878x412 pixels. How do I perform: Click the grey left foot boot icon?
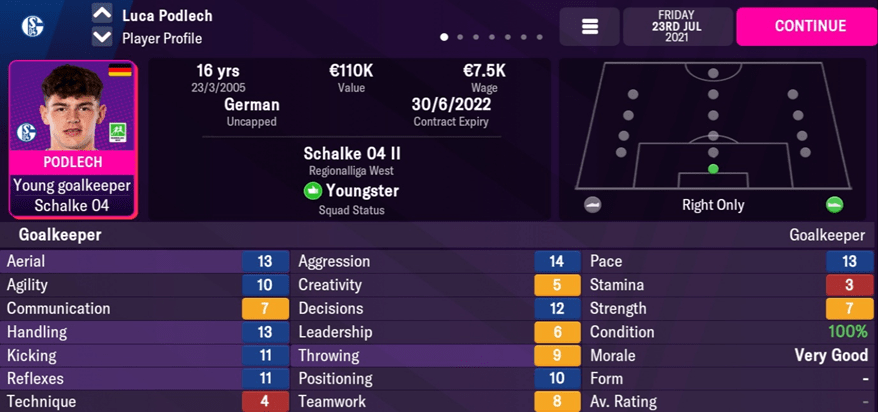(592, 205)
